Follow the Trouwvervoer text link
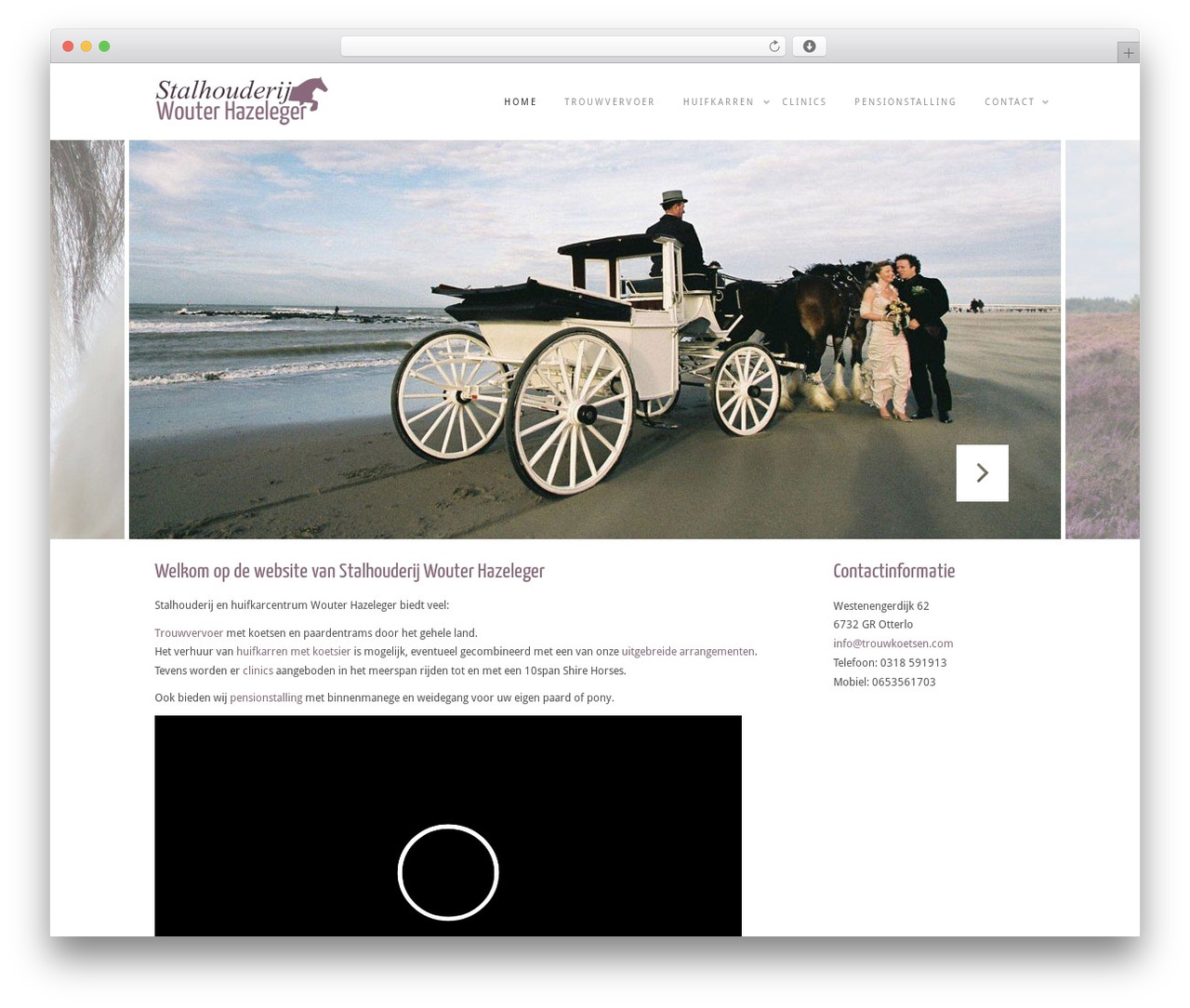Viewport: 1190px width, 1008px height. point(189,633)
